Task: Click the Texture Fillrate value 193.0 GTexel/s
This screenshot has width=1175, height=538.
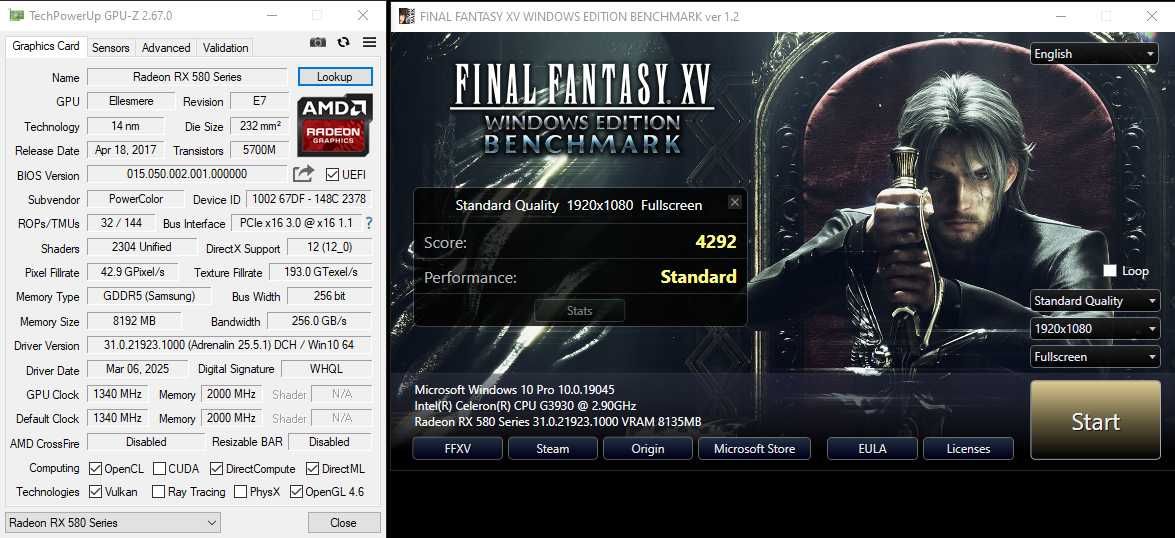Action: 319,271
